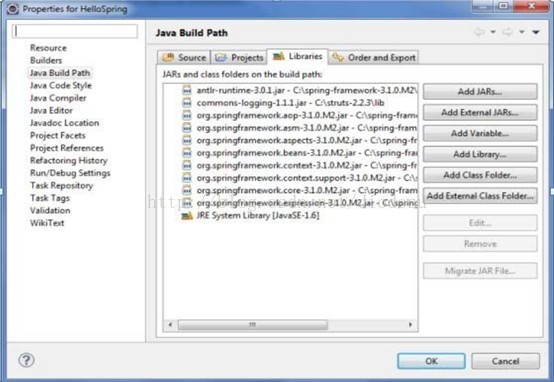This screenshot has width=554, height=382.
Task: Select Resource in the properties tree
Action: 48,48
